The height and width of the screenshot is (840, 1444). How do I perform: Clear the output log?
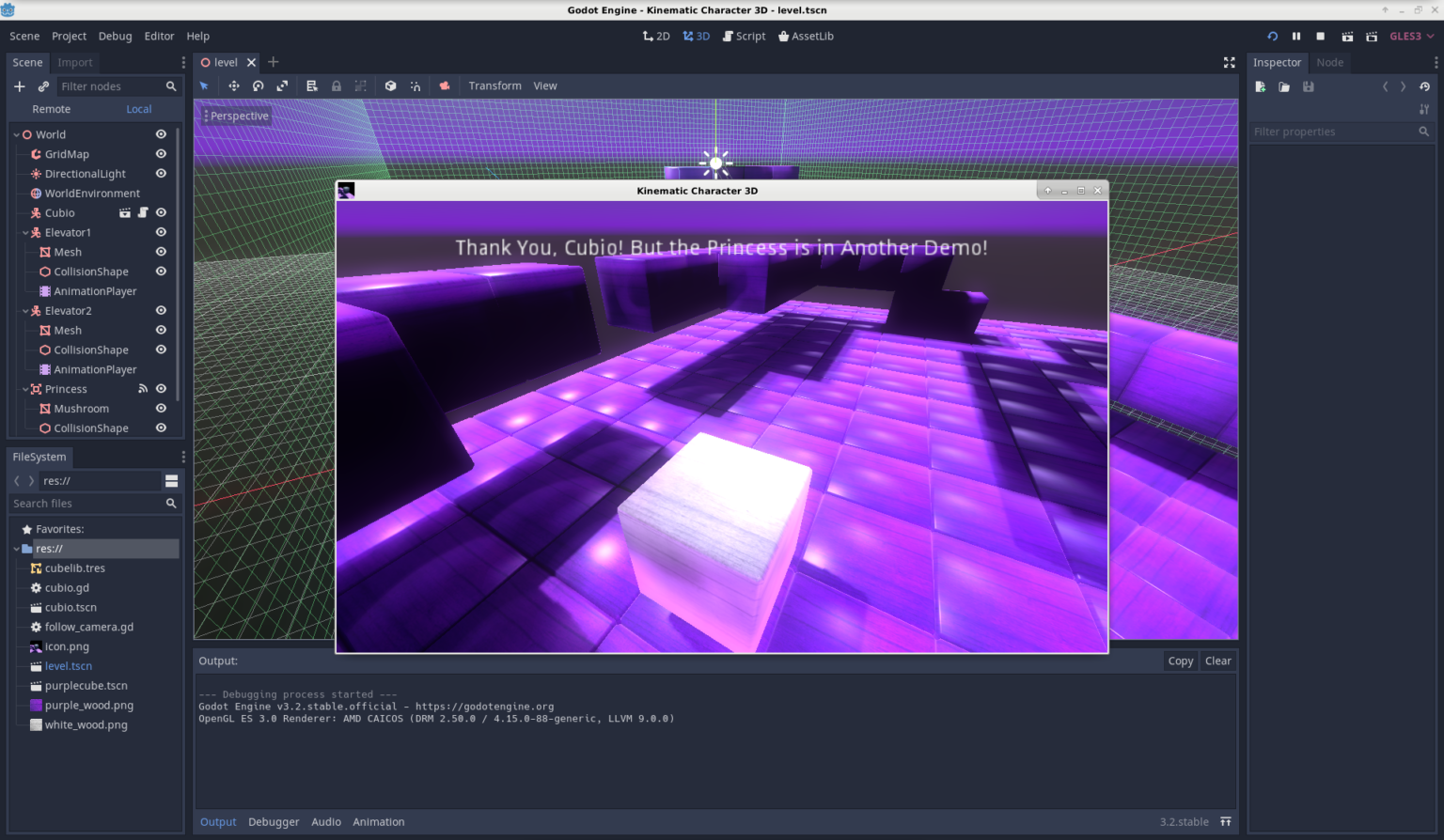coord(1217,661)
